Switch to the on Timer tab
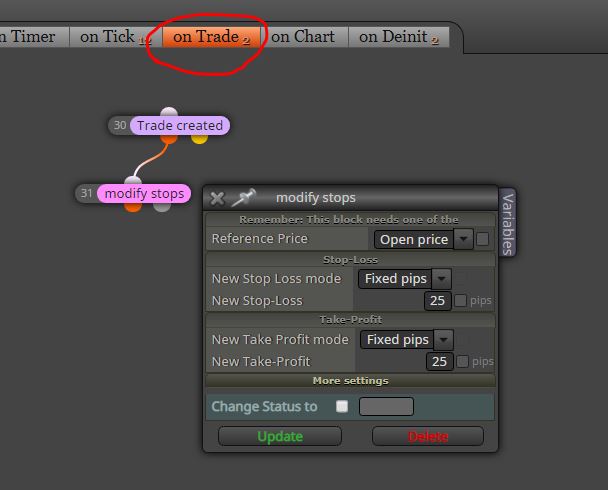This screenshot has width=608, height=490. 33,37
